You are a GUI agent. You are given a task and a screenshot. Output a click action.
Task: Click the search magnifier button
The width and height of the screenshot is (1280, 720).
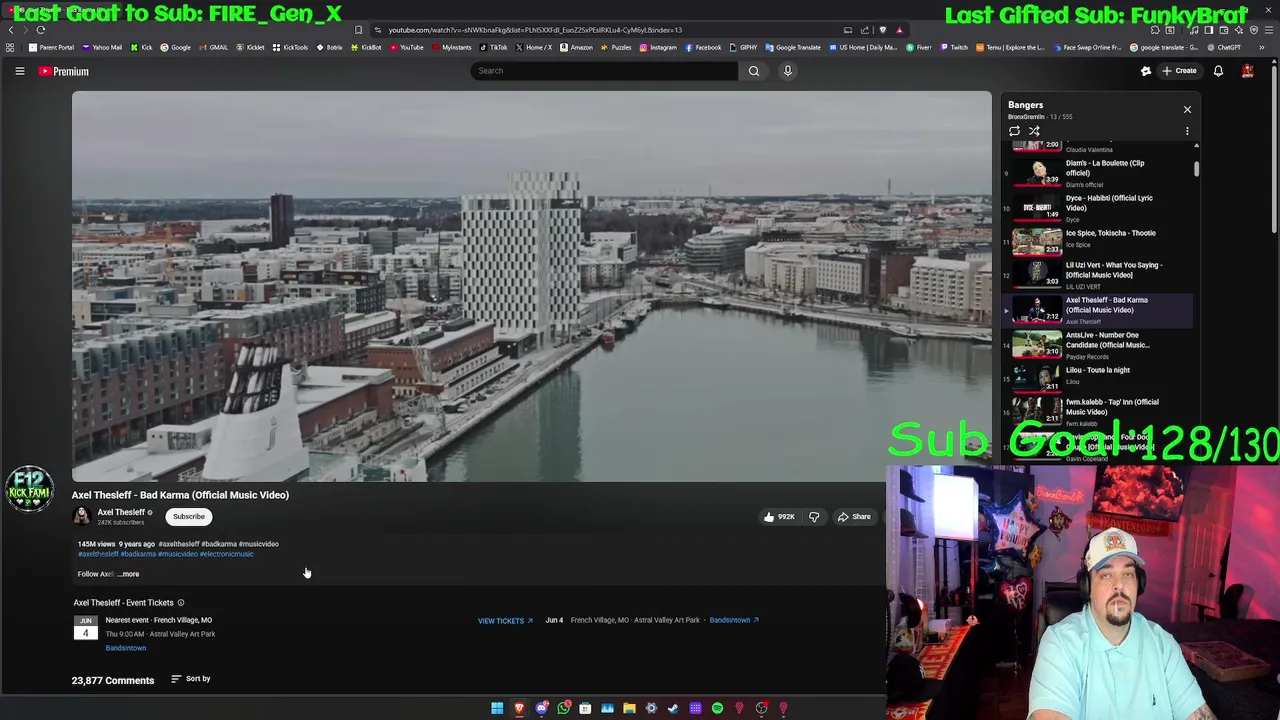pos(754,71)
